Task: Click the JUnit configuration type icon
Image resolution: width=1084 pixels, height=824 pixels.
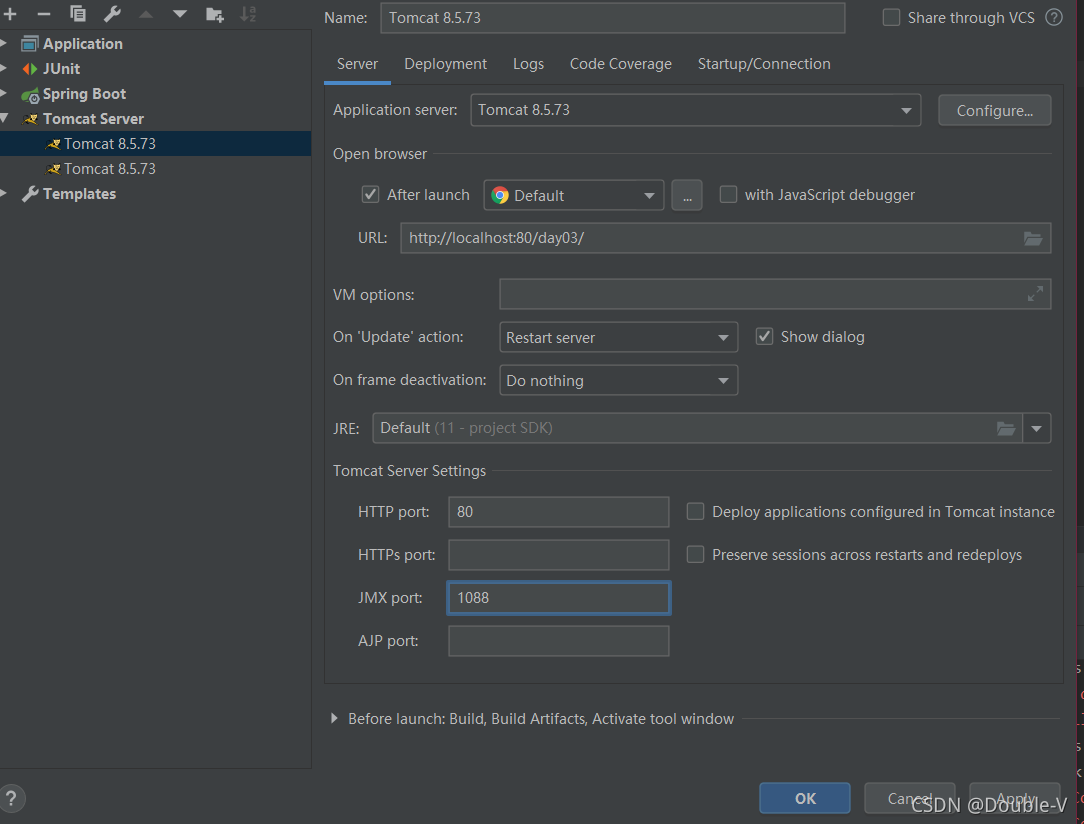Action: click(x=30, y=69)
